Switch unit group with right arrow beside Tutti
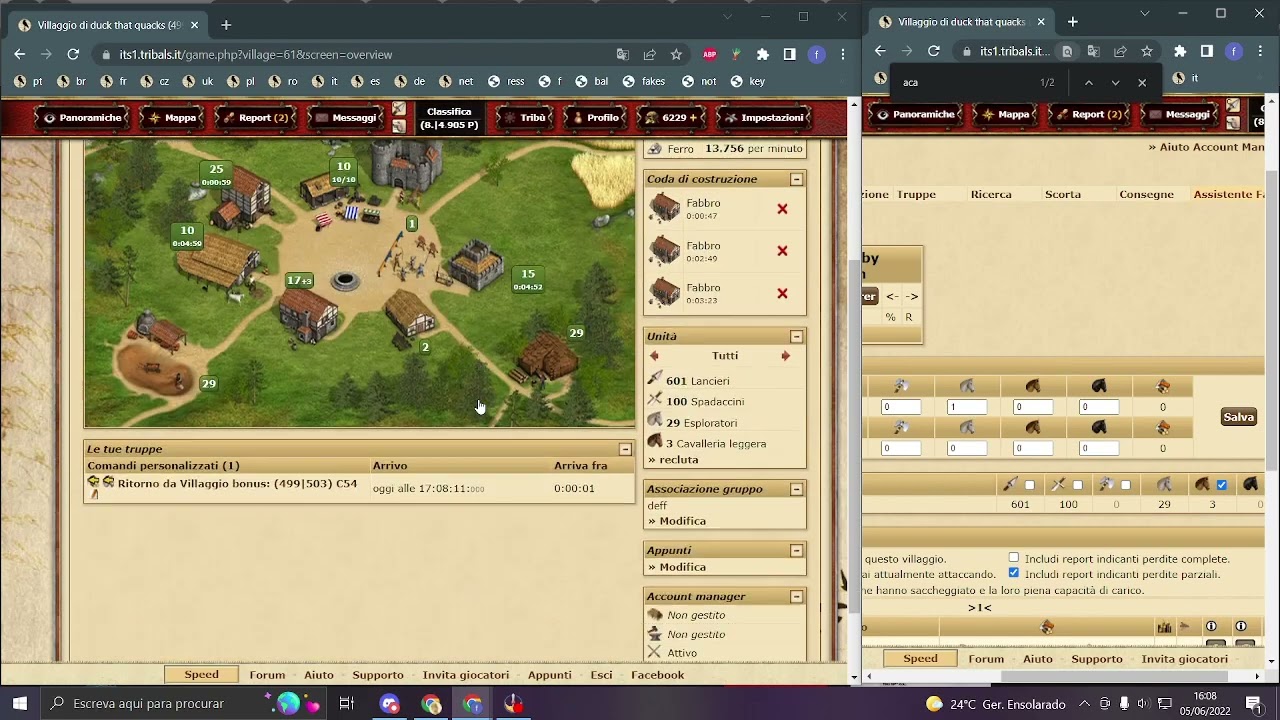The height and width of the screenshot is (720, 1280). pyautogui.click(x=785, y=356)
